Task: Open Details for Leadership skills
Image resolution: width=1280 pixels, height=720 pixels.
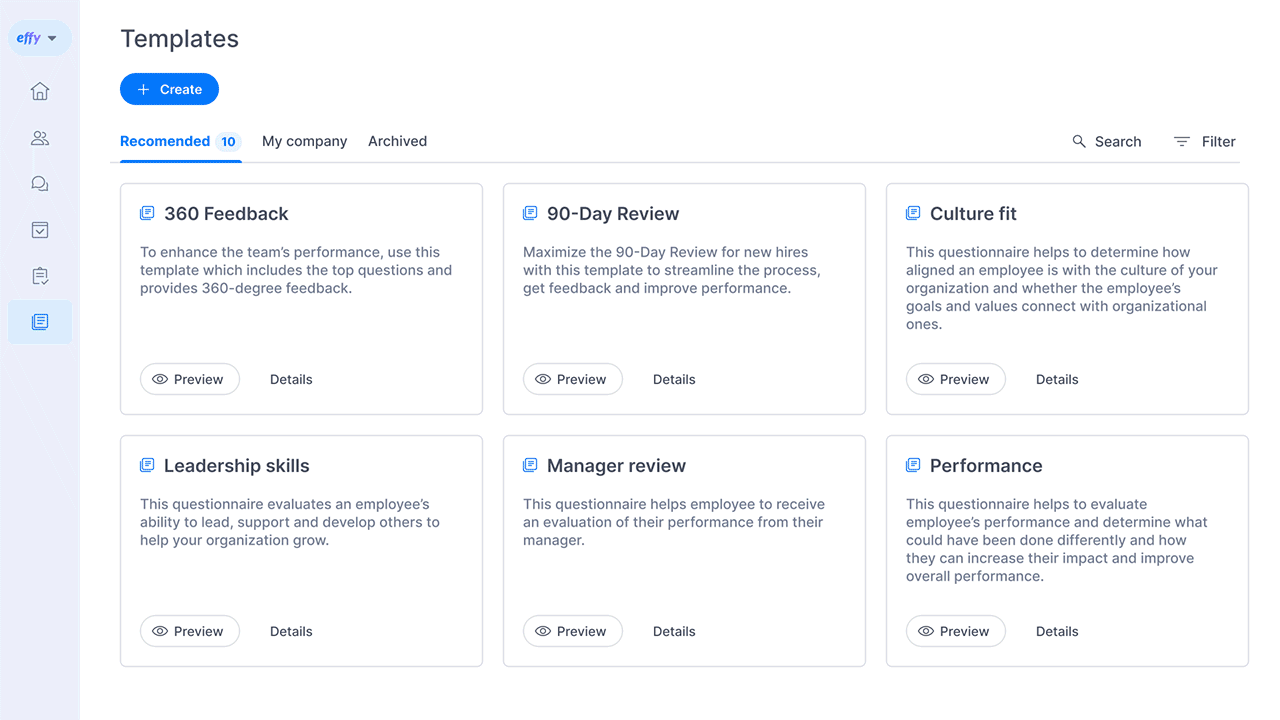Action: click(x=291, y=631)
